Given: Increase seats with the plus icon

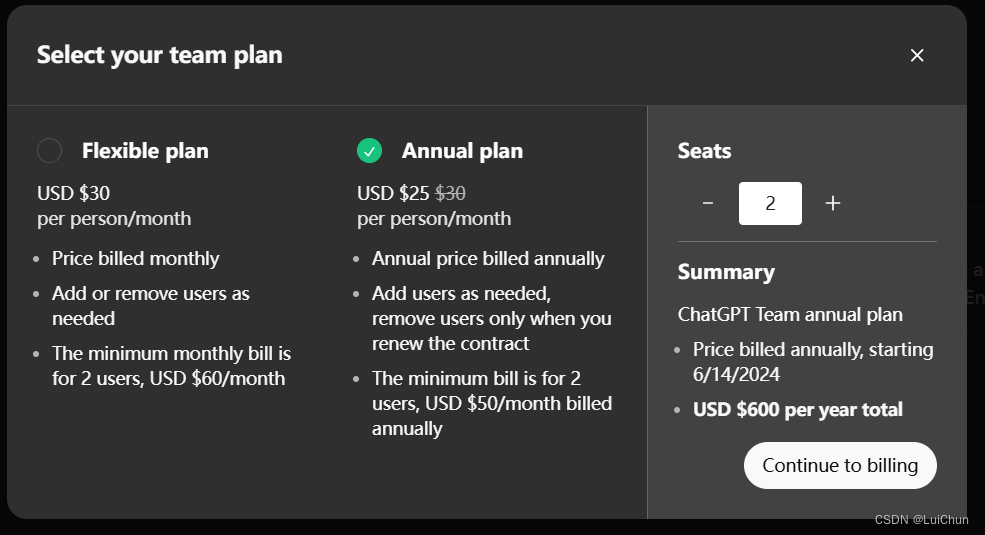Looking at the screenshot, I should [x=833, y=203].
